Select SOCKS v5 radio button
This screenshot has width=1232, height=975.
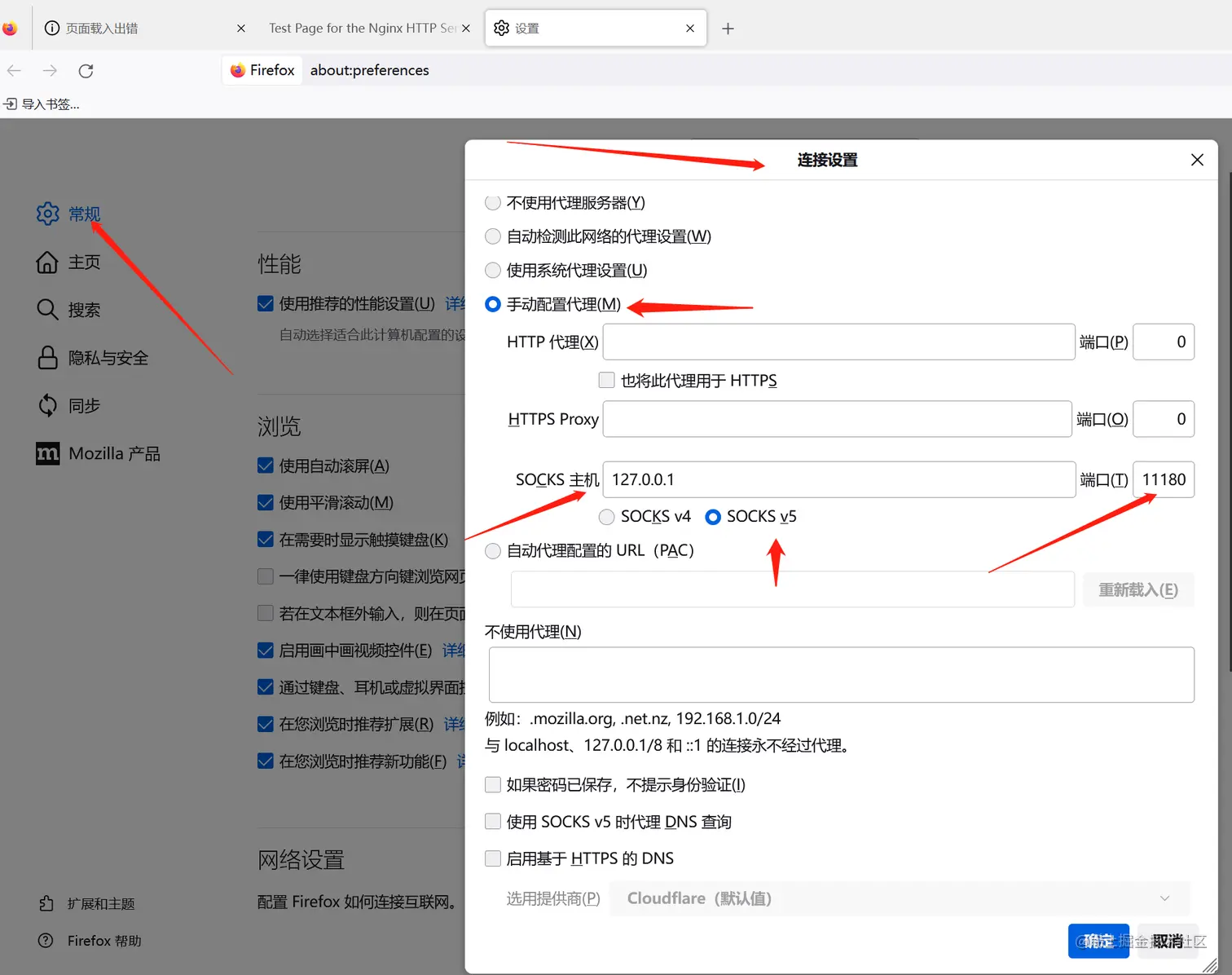point(713,517)
